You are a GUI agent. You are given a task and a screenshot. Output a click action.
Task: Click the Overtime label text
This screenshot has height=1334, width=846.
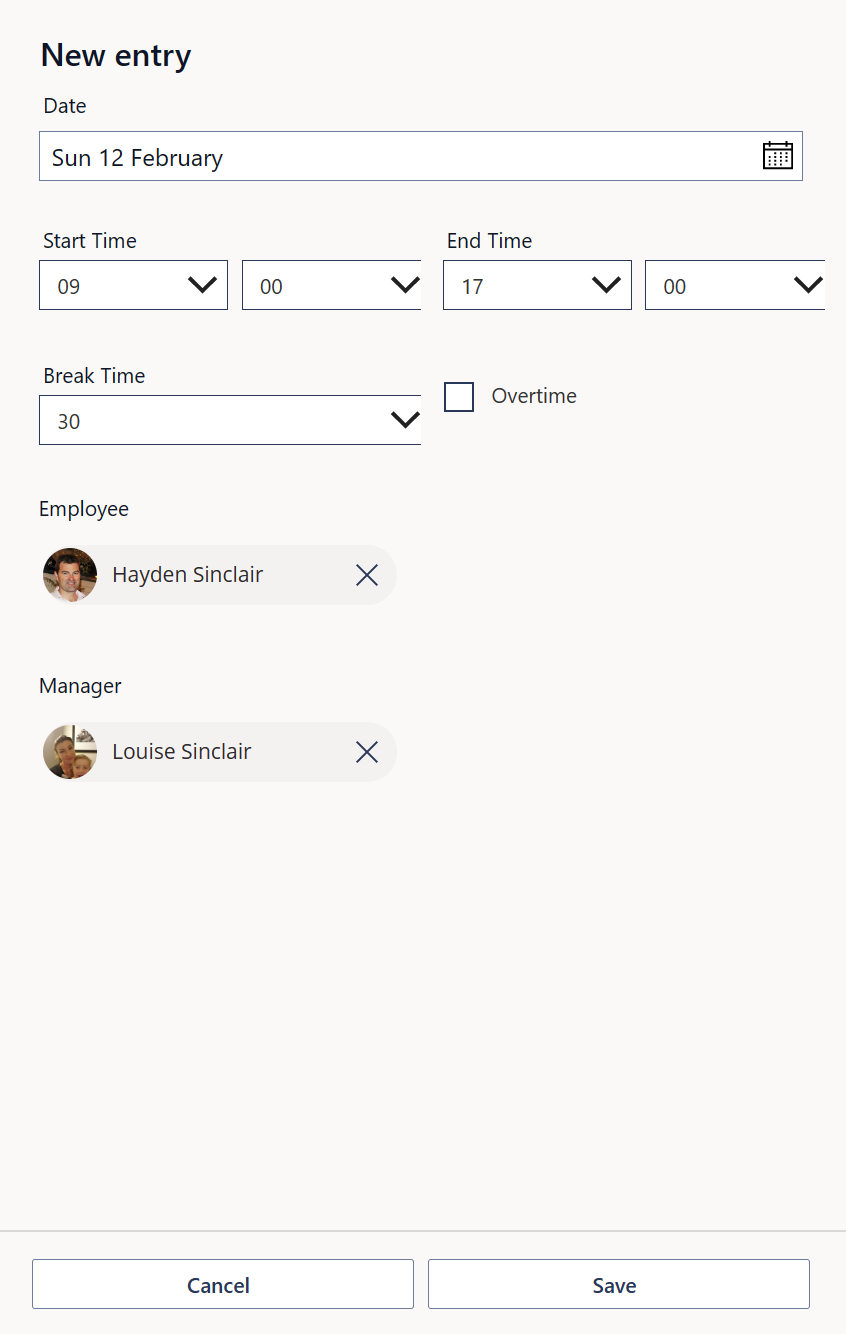pos(534,396)
